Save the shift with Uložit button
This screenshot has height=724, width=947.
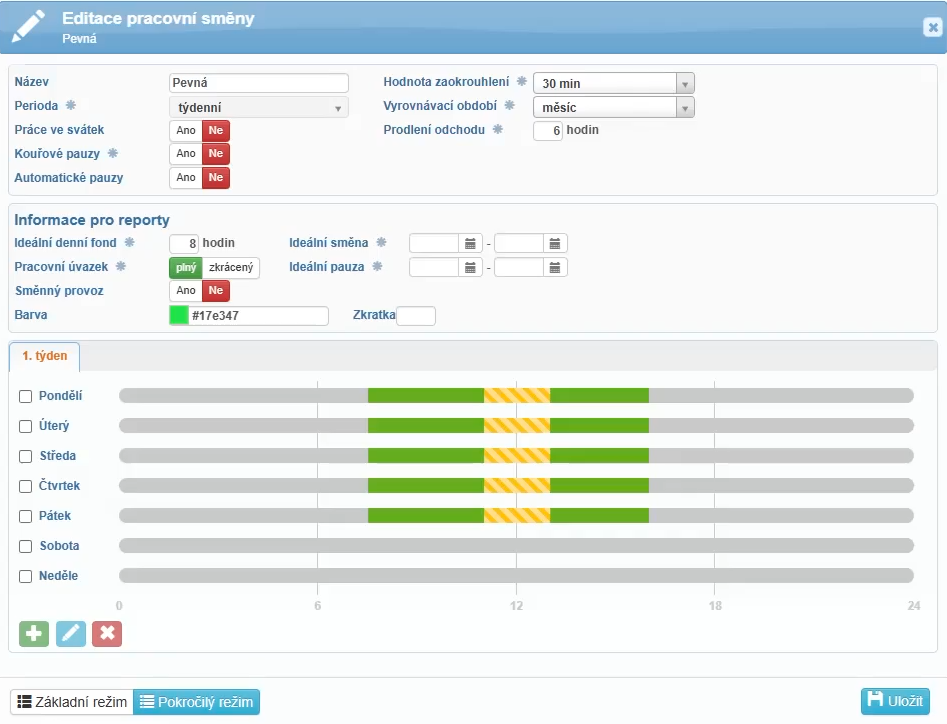tap(894, 701)
